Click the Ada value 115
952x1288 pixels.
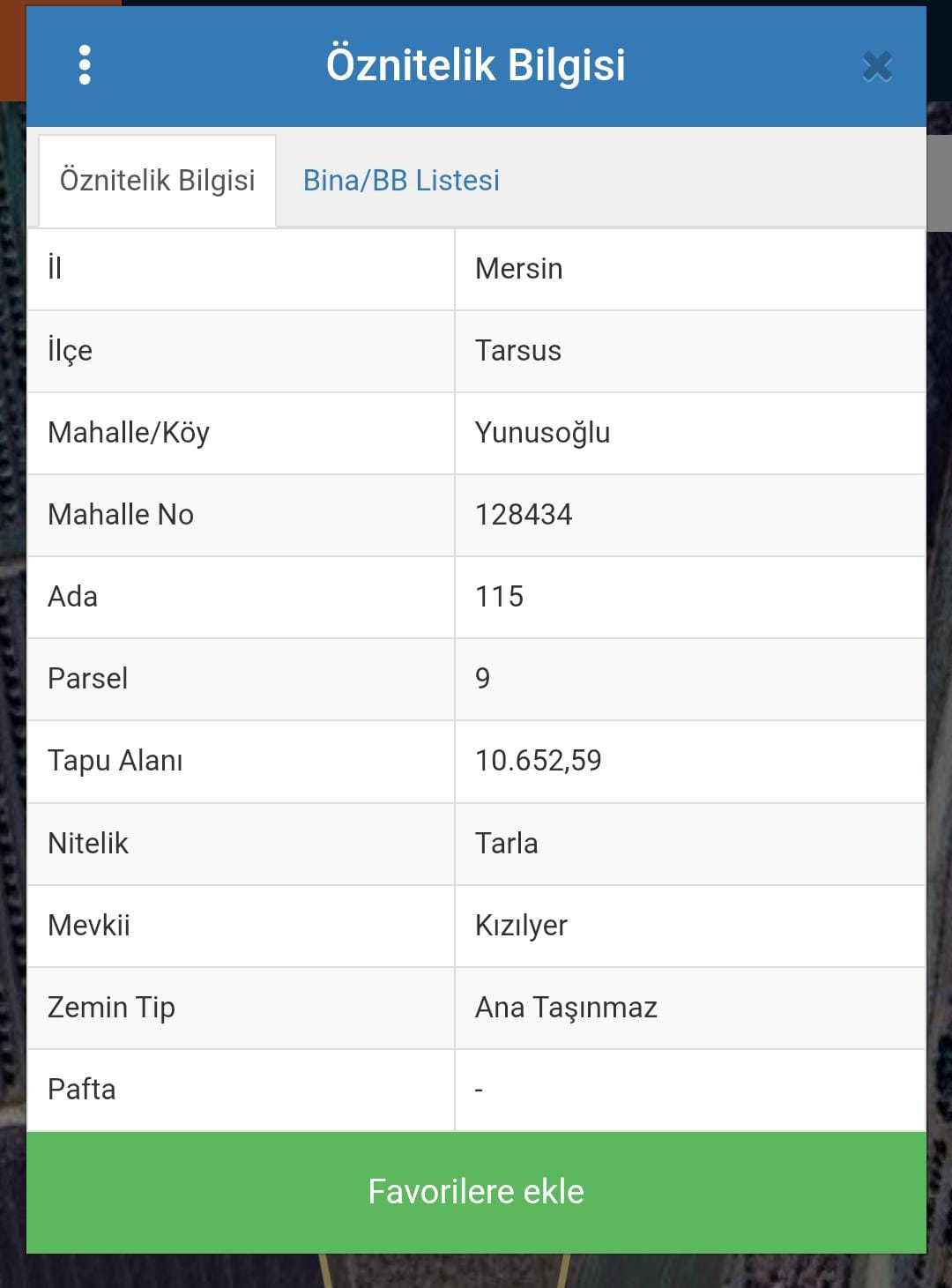[x=499, y=597]
